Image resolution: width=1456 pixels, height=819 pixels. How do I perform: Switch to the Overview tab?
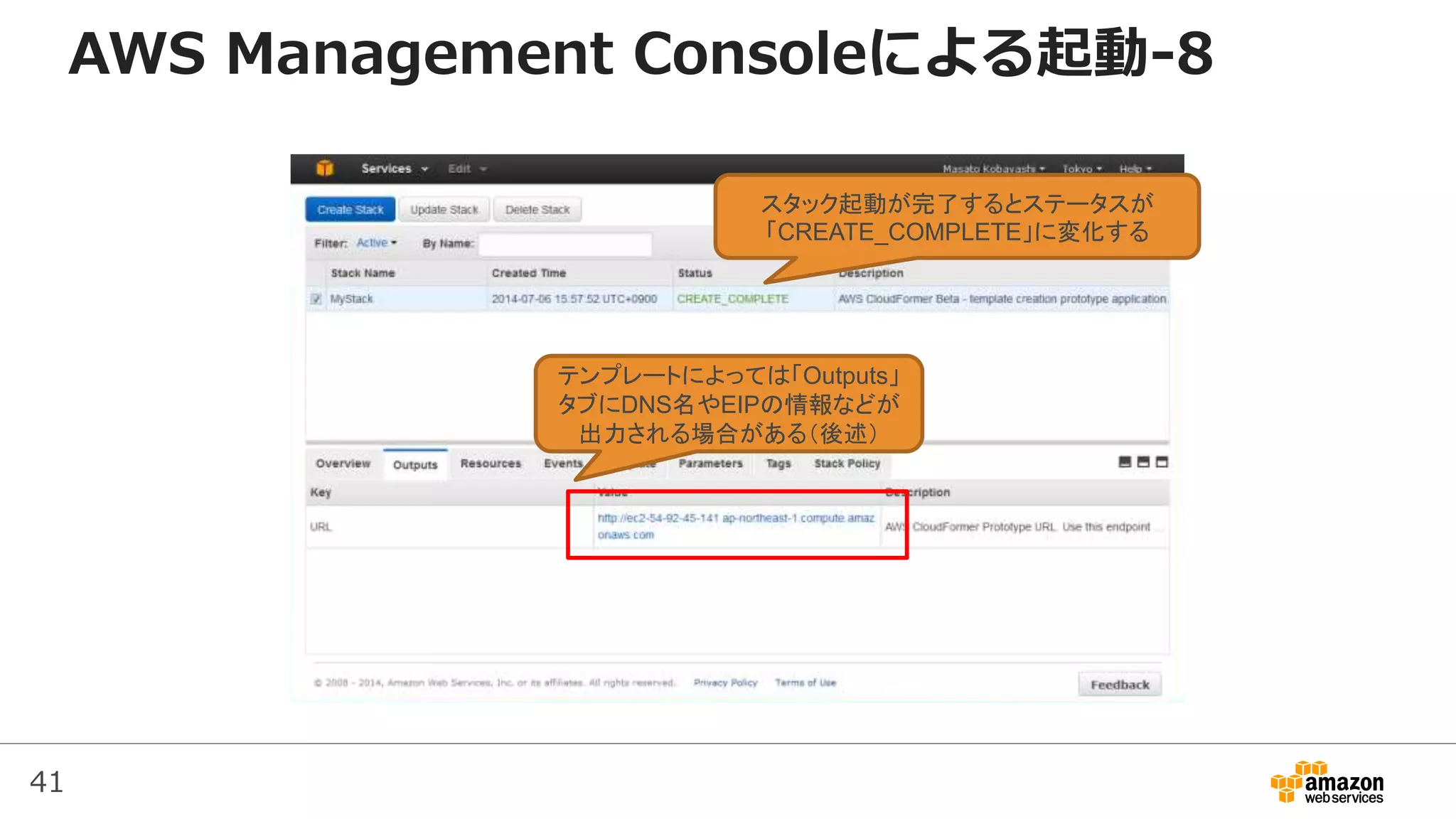(343, 464)
